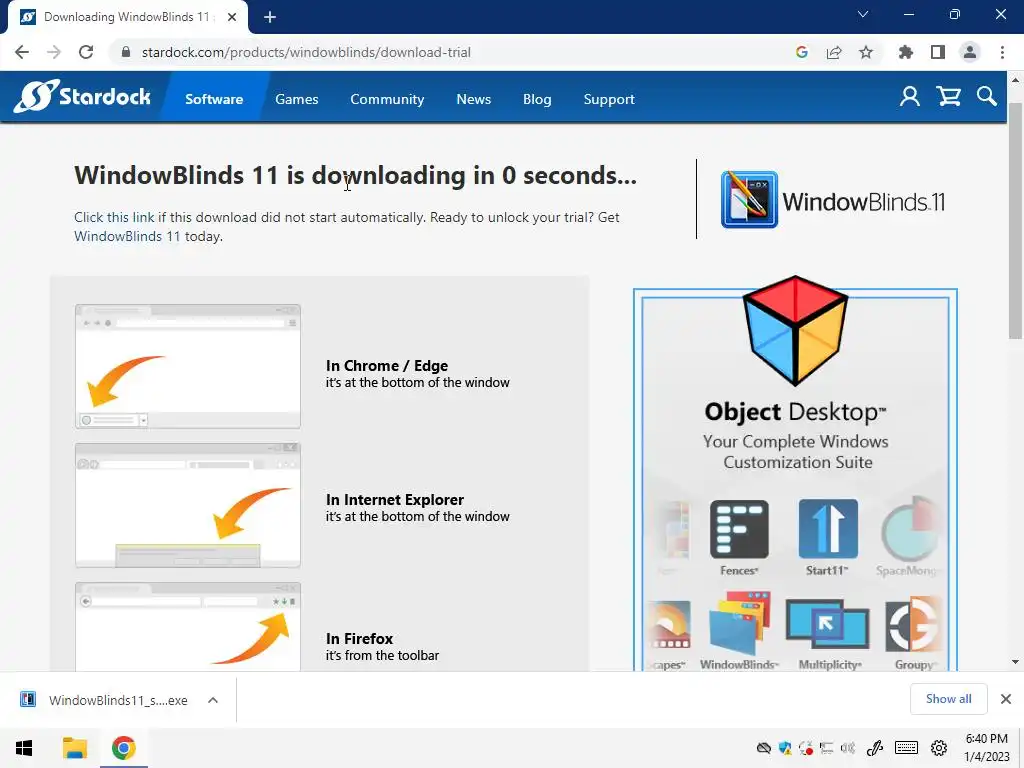1024x768 pixels.
Task: Click the Stardock logo
Action: pos(82,97)
